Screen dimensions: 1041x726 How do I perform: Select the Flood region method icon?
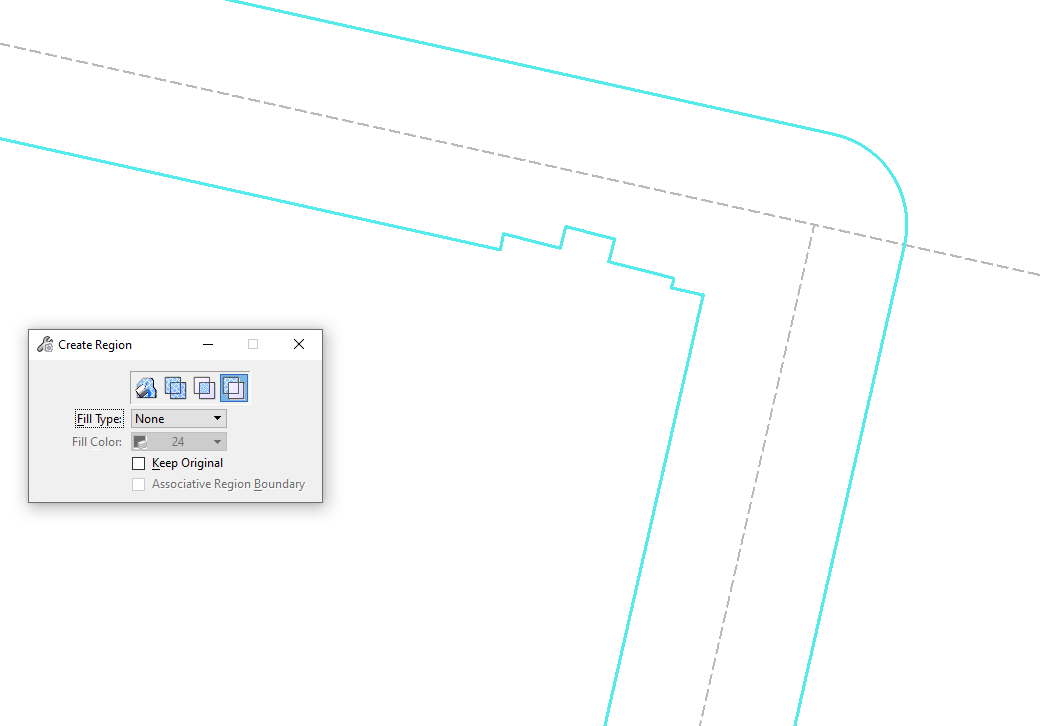click(x=146, y=388)
